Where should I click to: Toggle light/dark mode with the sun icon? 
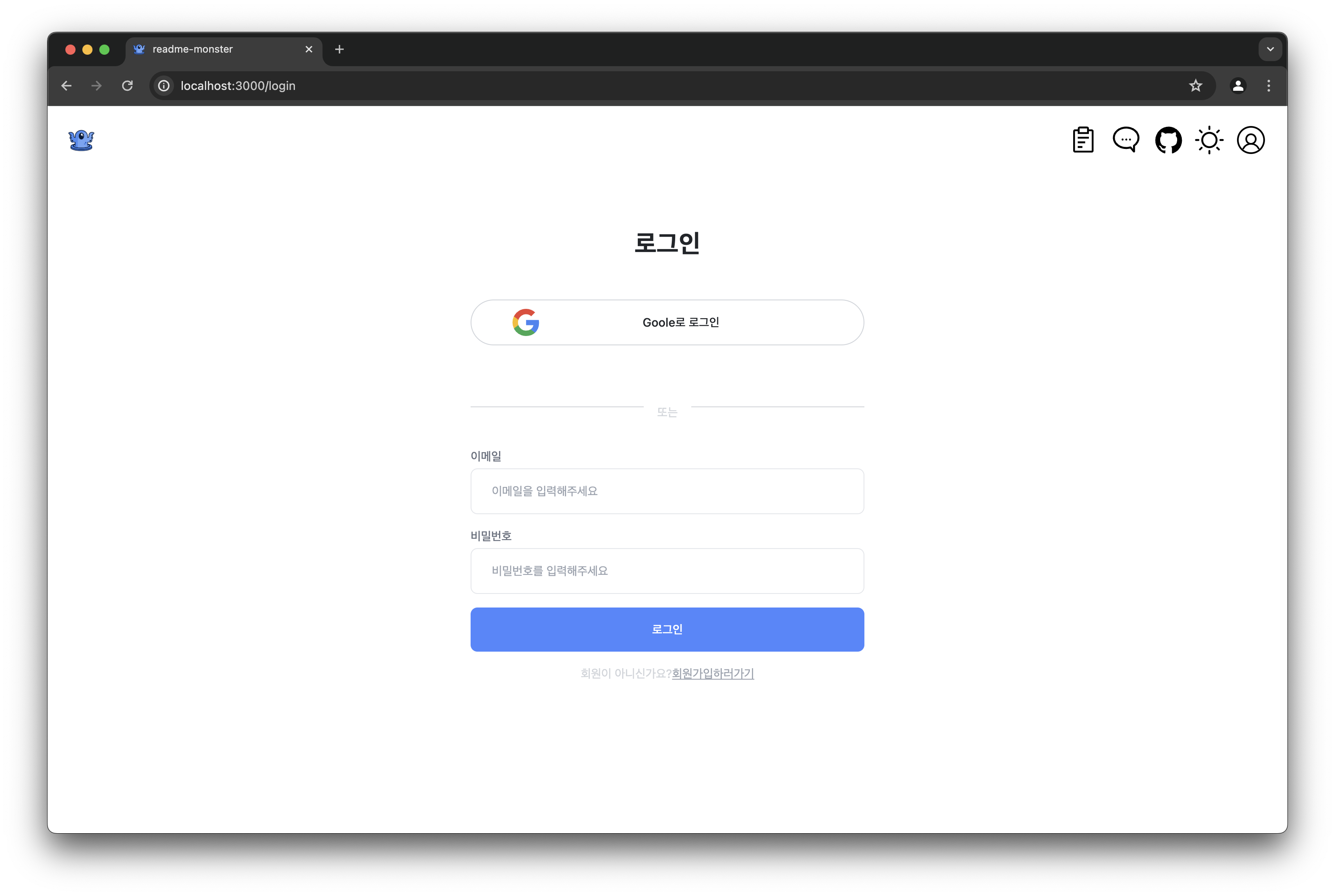1209,140
